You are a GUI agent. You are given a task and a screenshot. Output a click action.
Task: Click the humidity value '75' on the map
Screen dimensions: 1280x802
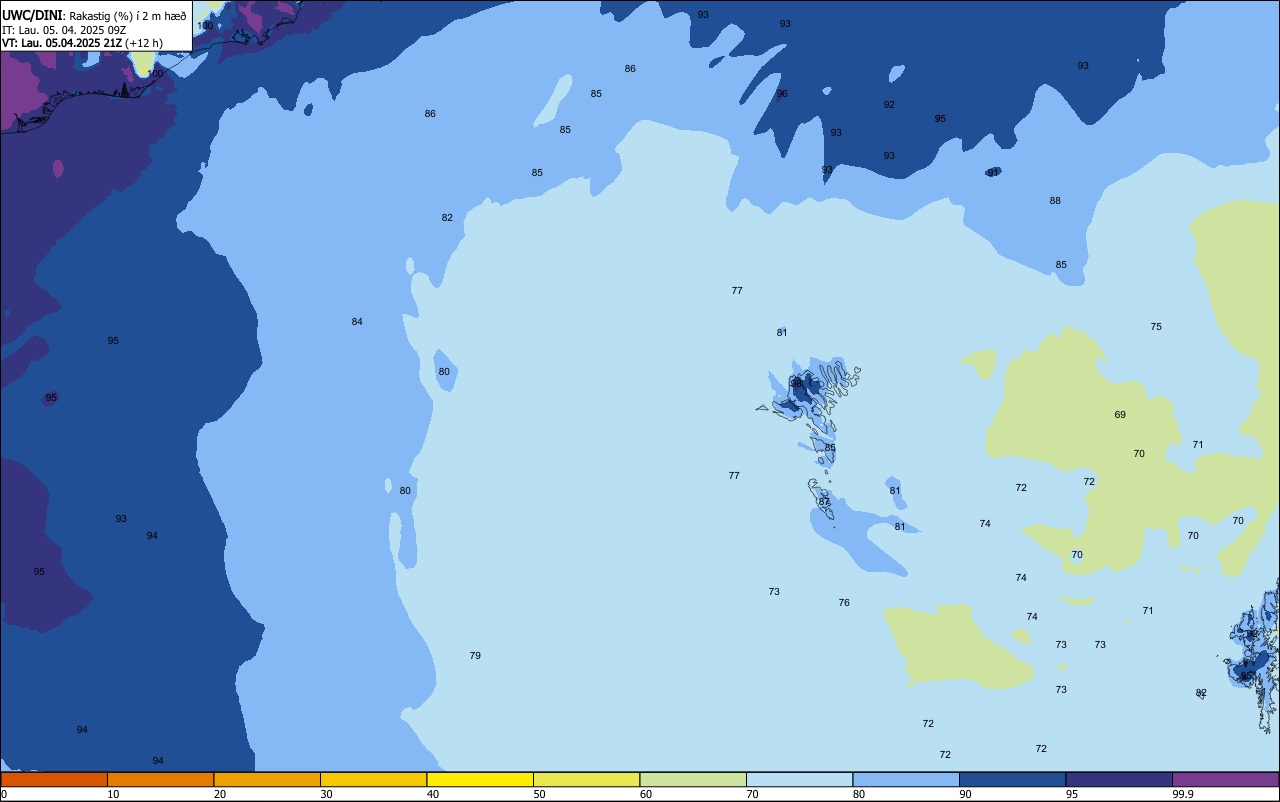(x=1156, y=327)
